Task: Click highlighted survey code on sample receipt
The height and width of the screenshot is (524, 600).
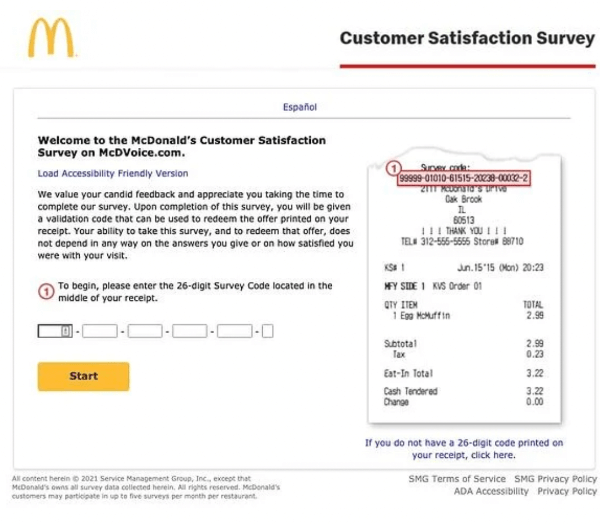Action: [x=464, y=178]
